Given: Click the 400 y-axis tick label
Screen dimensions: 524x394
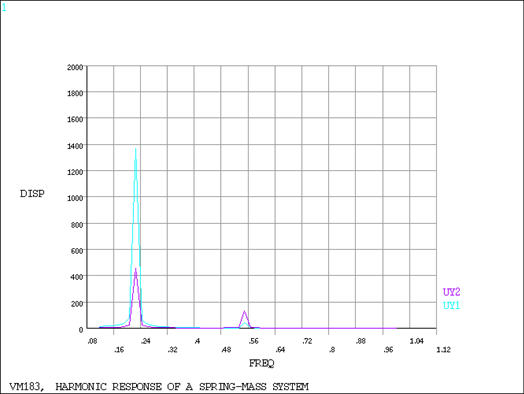Looking at the screenshot, I should click(77, 277).
